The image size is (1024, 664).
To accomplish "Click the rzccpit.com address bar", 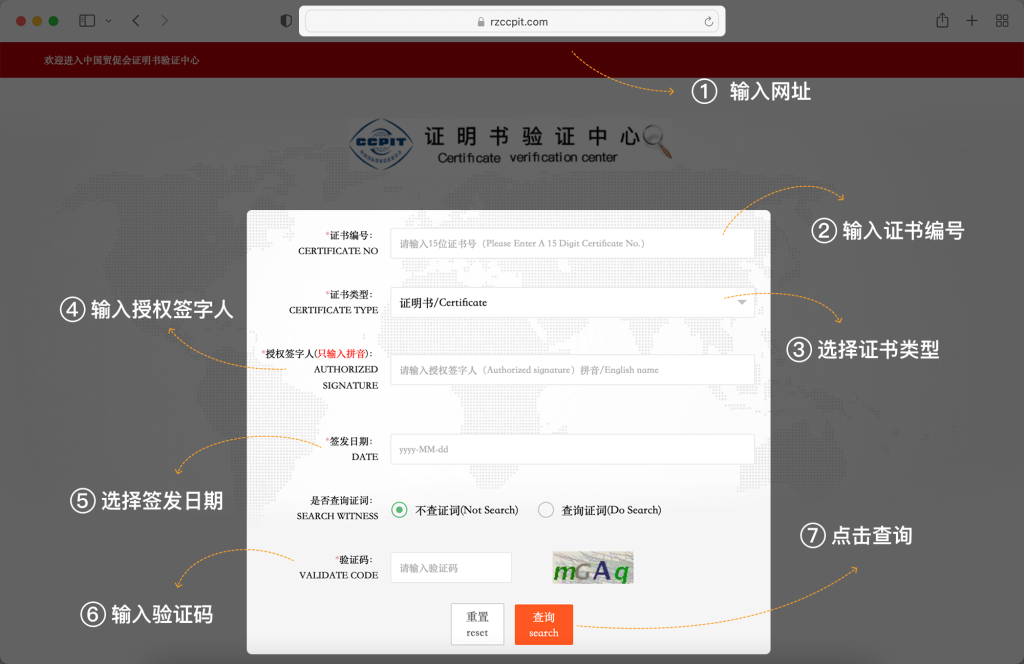I will point(512,22).
